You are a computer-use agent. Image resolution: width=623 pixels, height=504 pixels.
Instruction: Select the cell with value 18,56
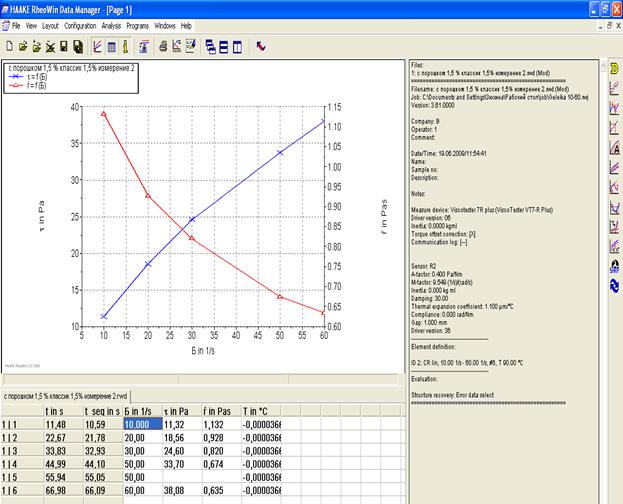click(182, 438)
